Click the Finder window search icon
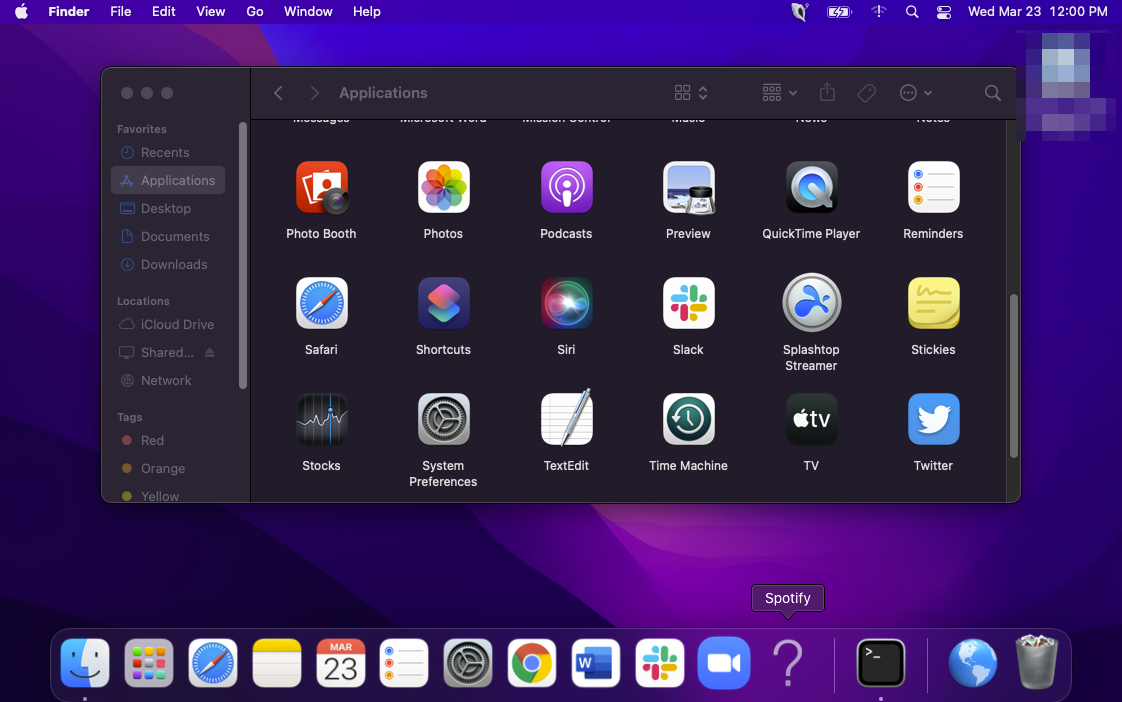 (992, 93)
